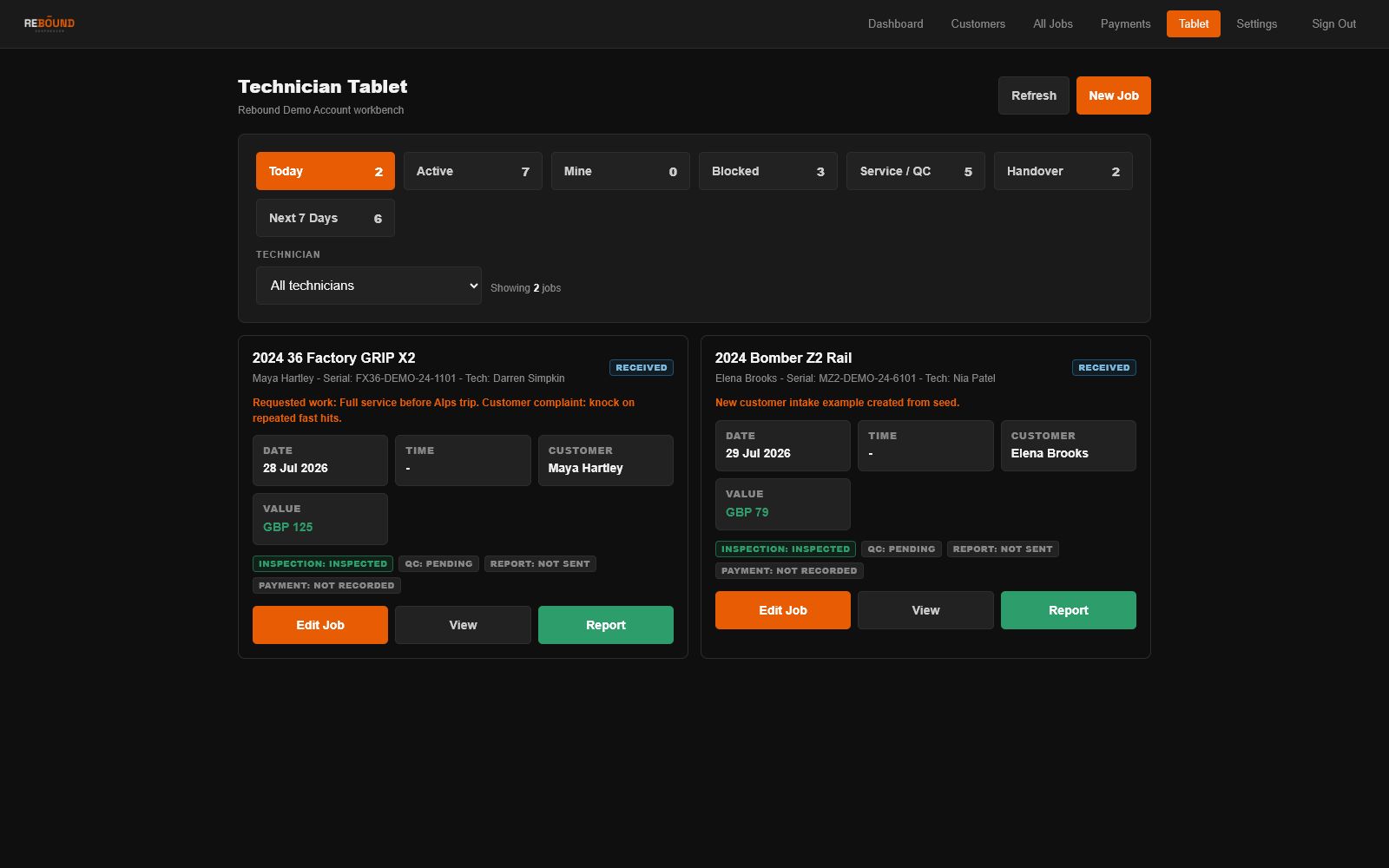Click Payment: Not Recorded tag on Bomber Z2 card
Viewport: 1389px width, 868px height.
pos(789,571)
